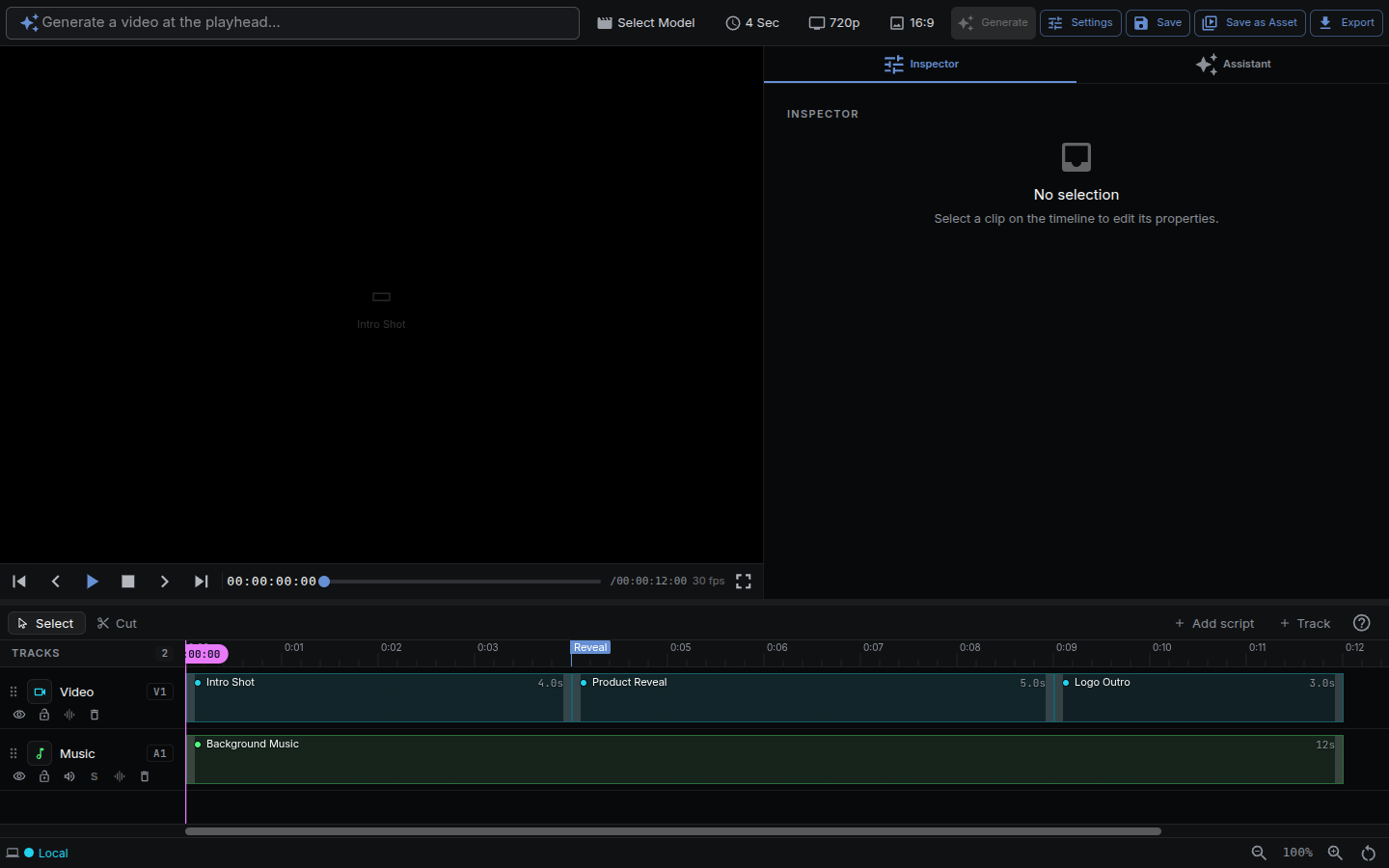
Task: Toggle waveform display on Video track
Action: point(69,715)
